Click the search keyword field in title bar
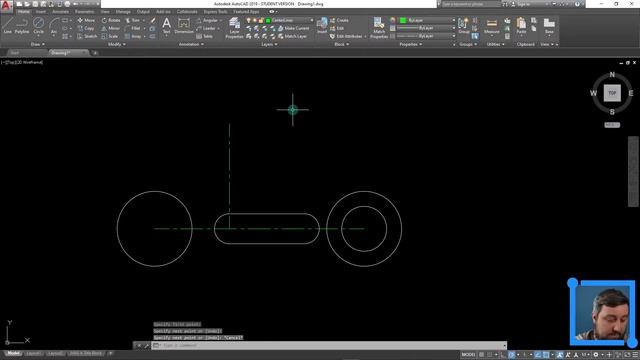This screenshot has width=640, height=360. tap(470, 4)
